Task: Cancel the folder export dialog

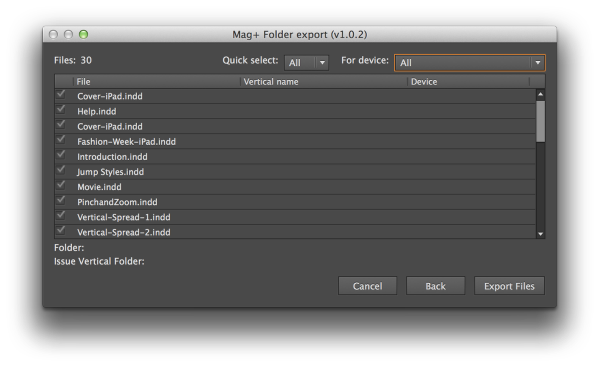Action: pos(367,286)
